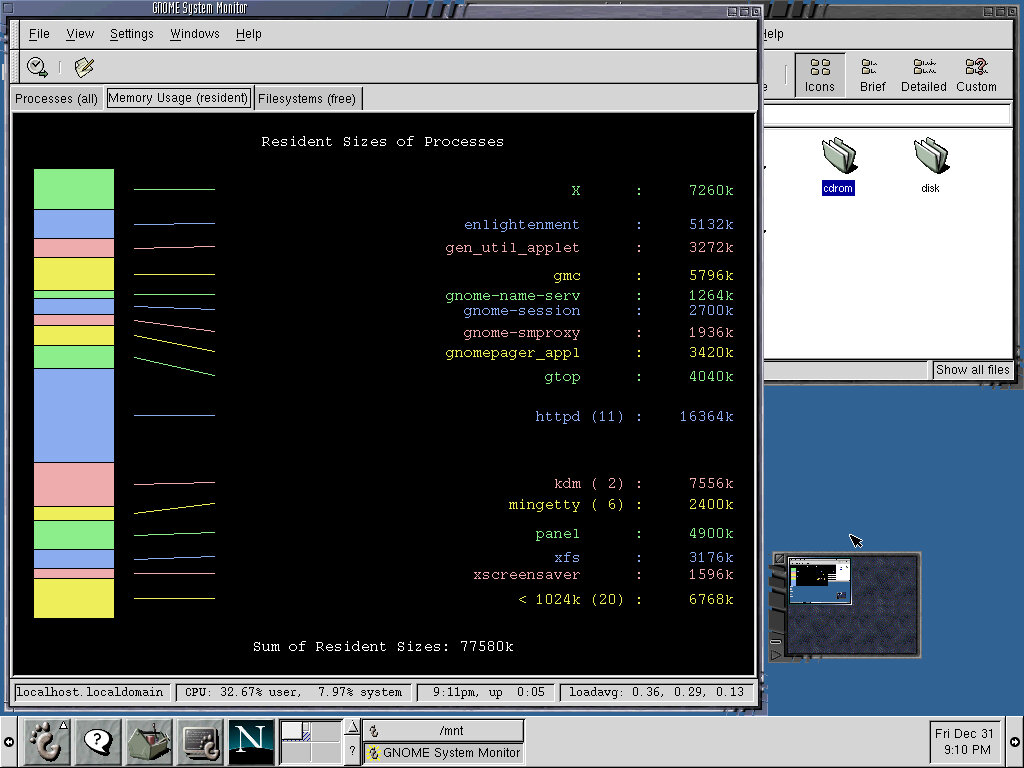The height and width of the screenshot is (768, 1024).
Task: Select the disk folder icon
Action: (x=930, y=157)
